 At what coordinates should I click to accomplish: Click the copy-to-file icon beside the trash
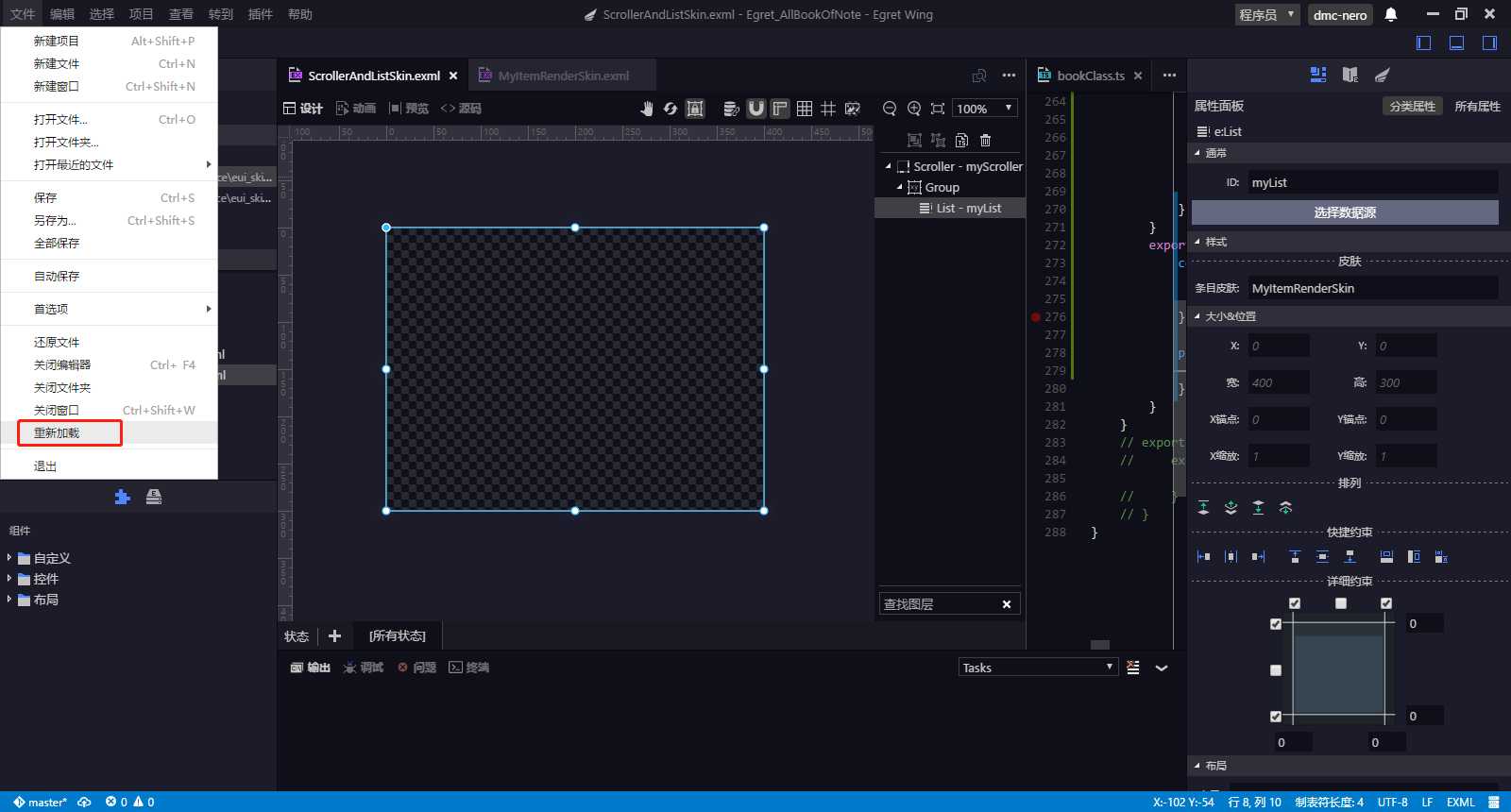click(x=961, y=140)
